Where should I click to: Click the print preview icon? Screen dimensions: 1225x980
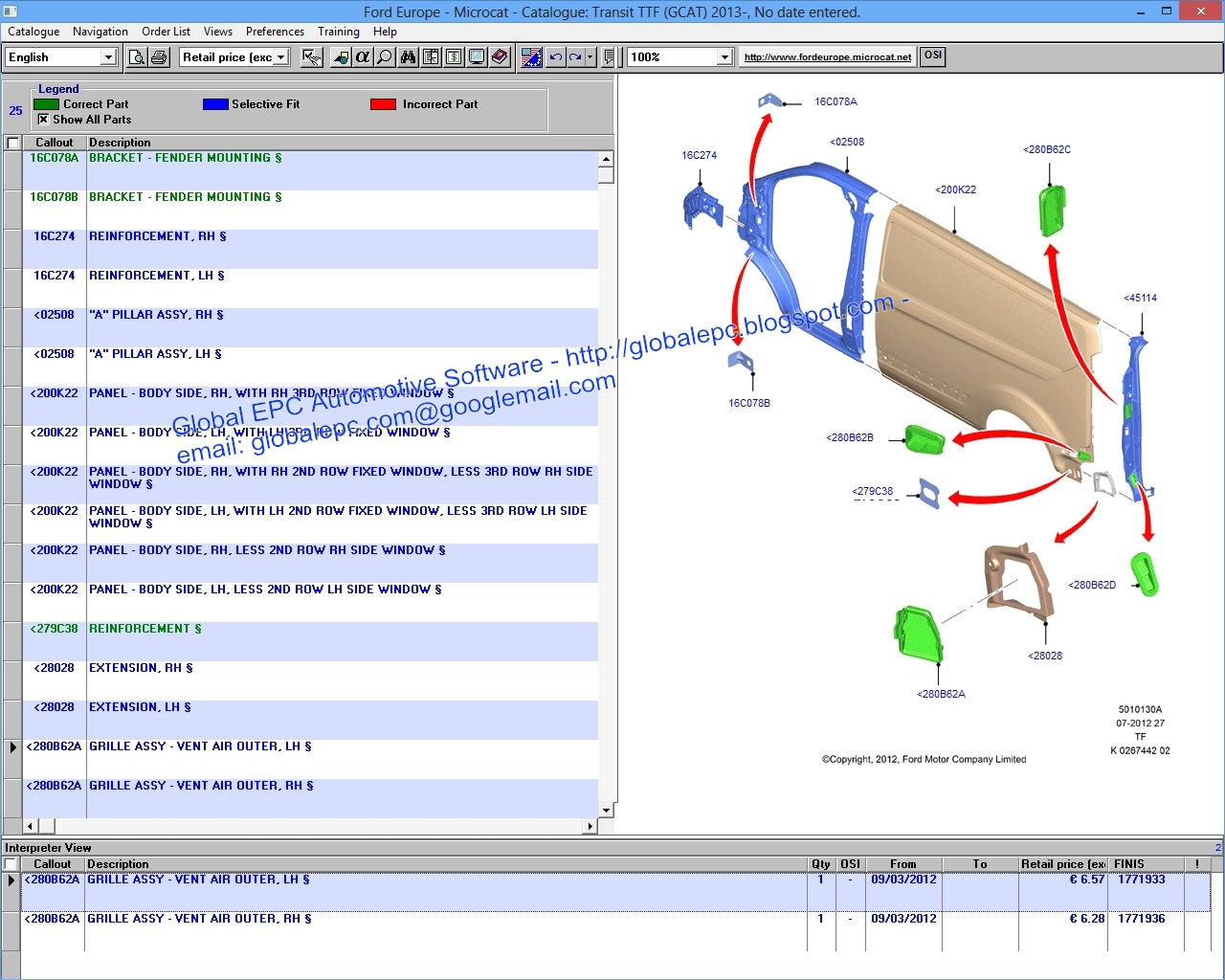tap(137, 57)
